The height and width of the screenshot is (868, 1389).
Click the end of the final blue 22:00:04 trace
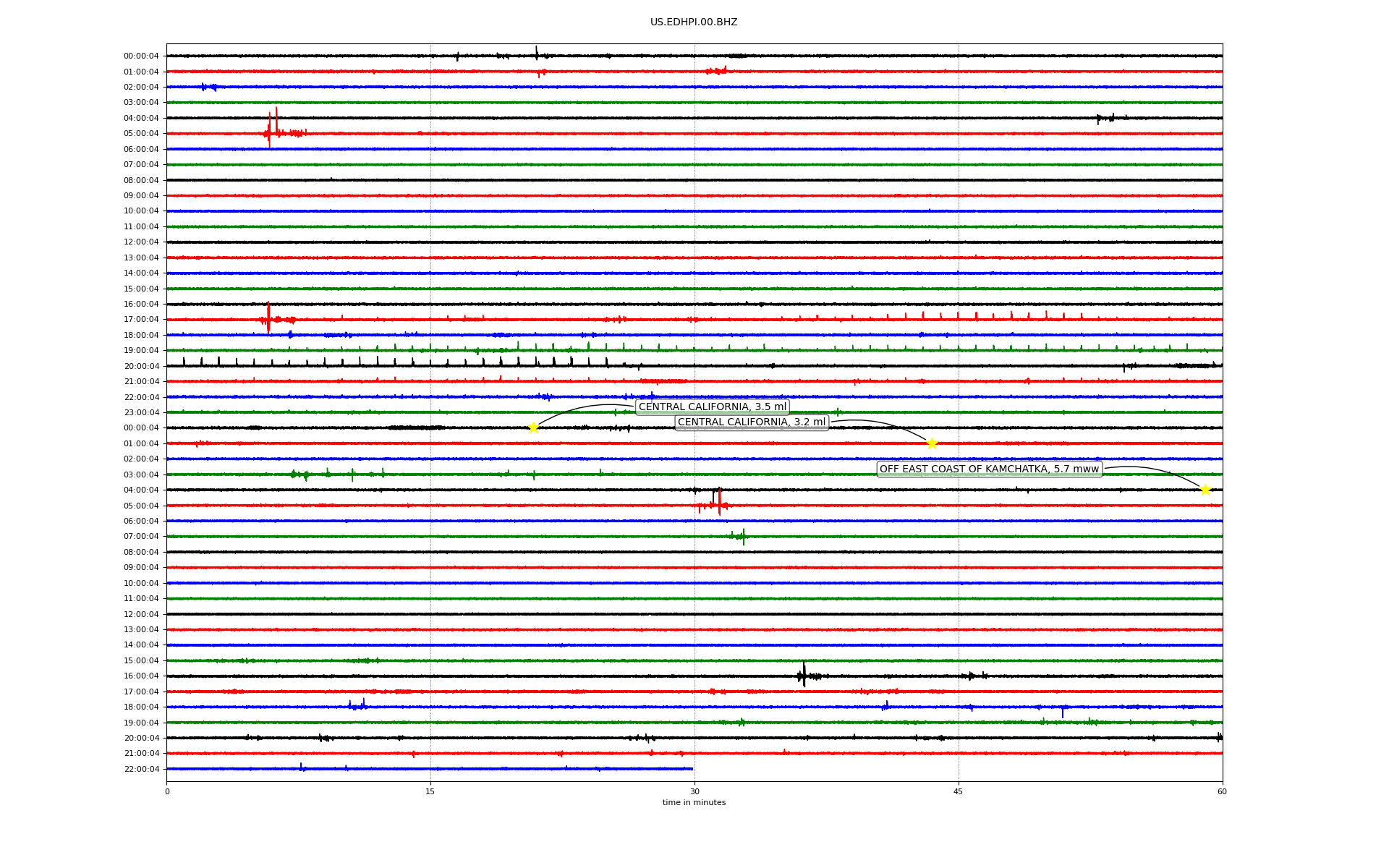692,769
